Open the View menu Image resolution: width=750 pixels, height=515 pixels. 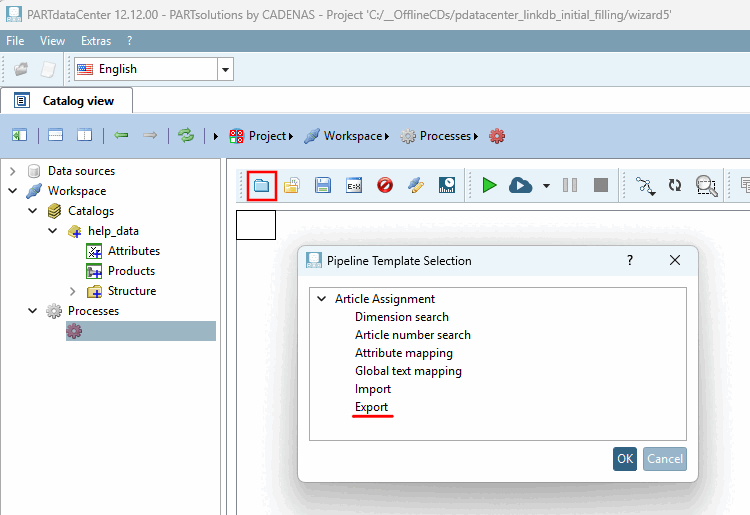(x=52, y=41)
